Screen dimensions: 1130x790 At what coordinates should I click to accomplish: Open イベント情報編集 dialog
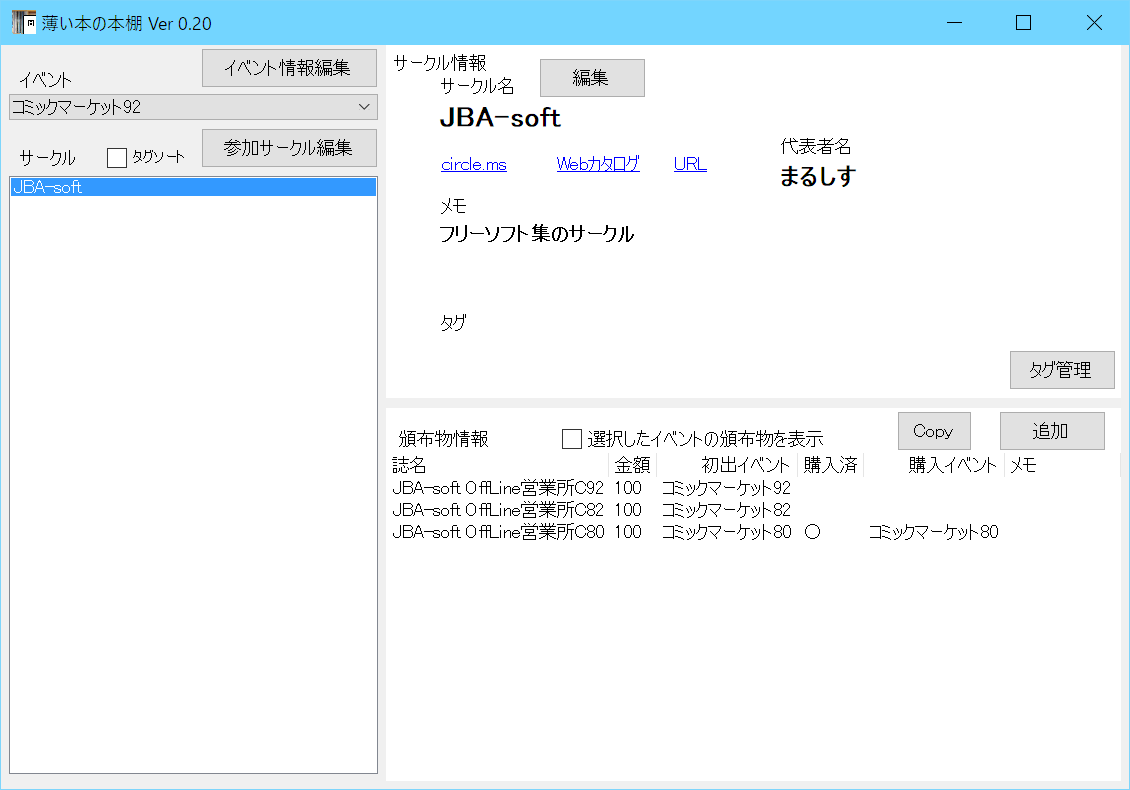coord(289,68)
